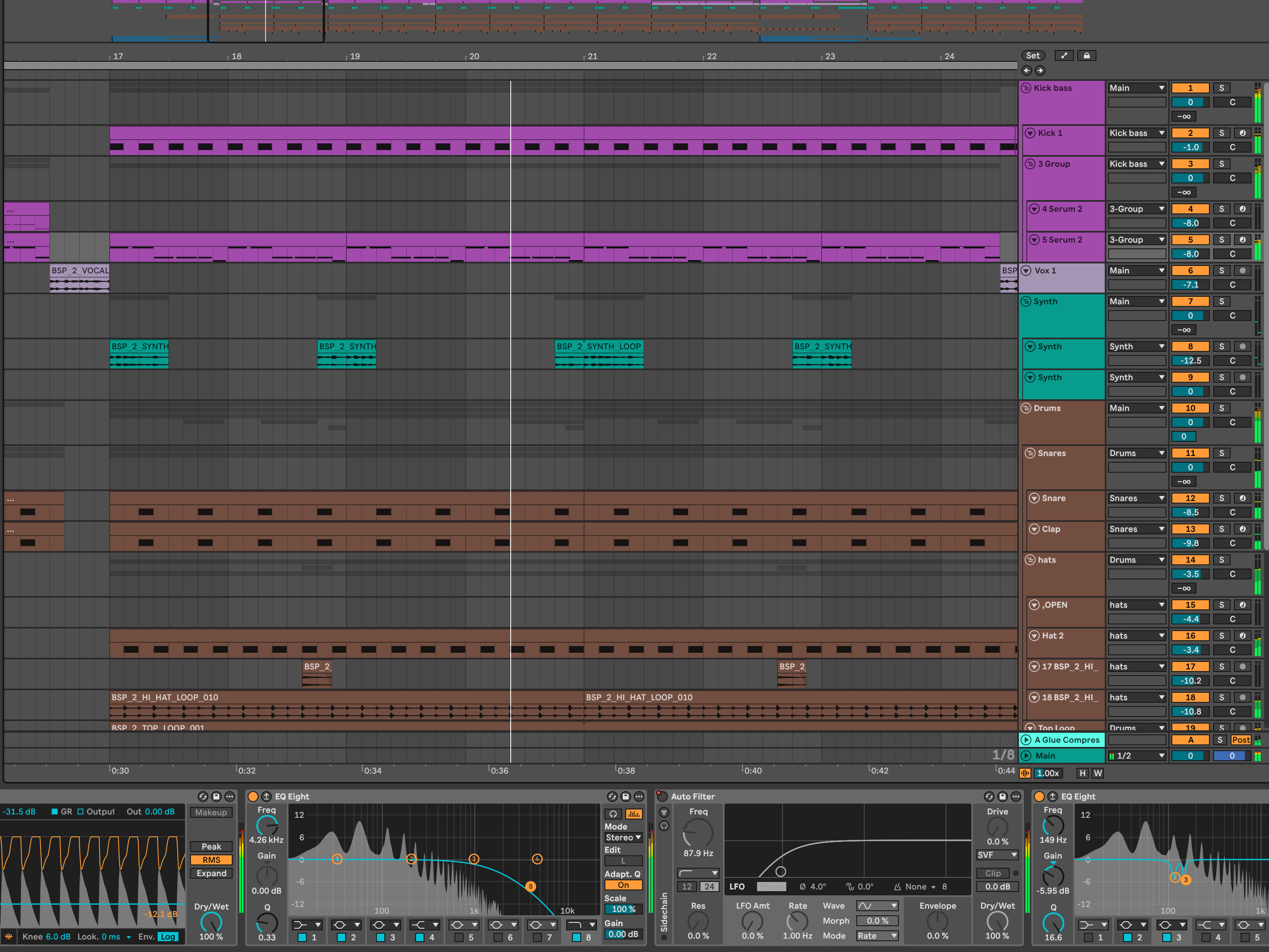Toggle Adapt. Q On button
1269x952 pixels.
(x=624, y=885)
